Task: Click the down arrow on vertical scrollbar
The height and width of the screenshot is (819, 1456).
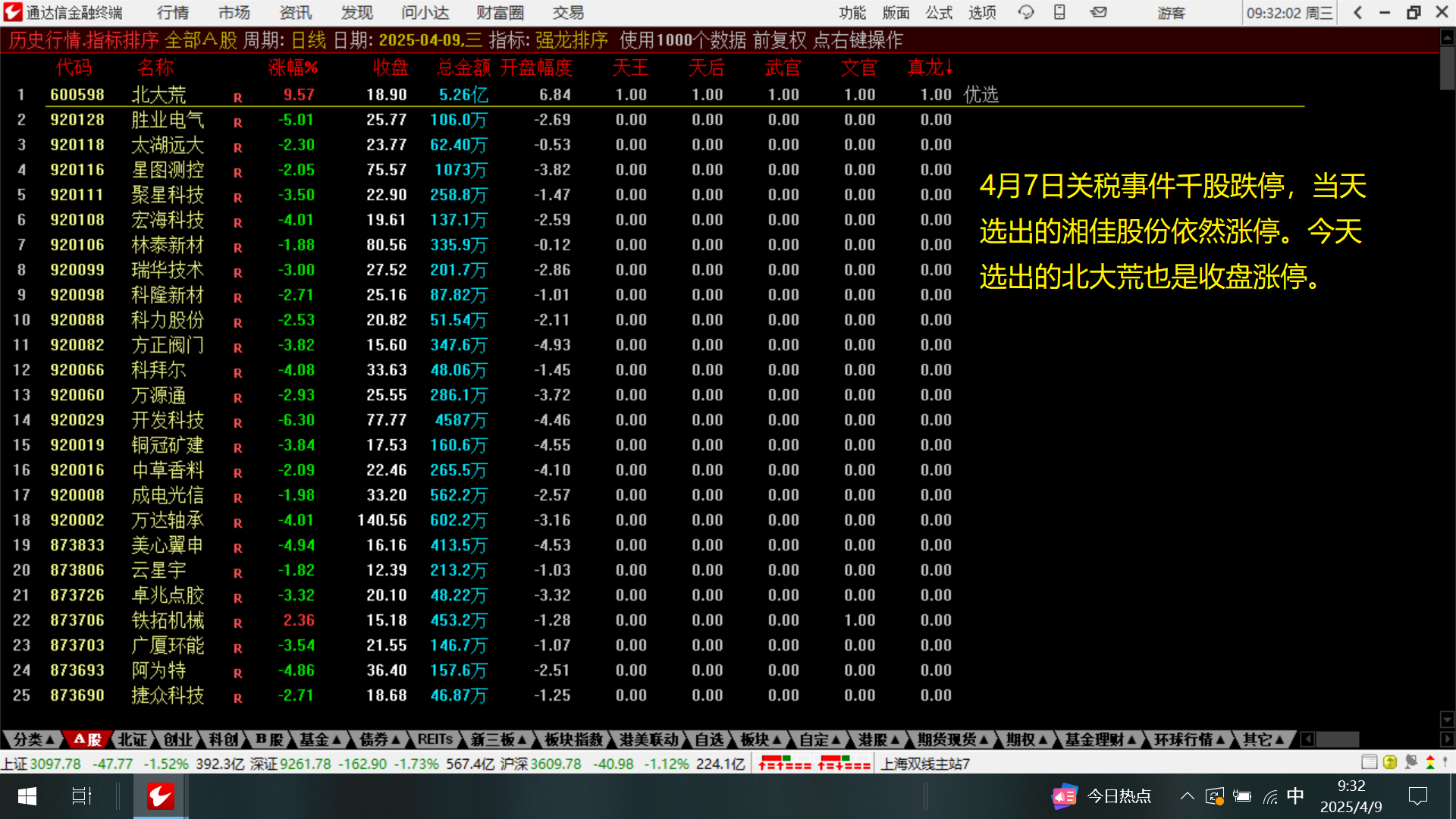Action: tap(1447, 719)
